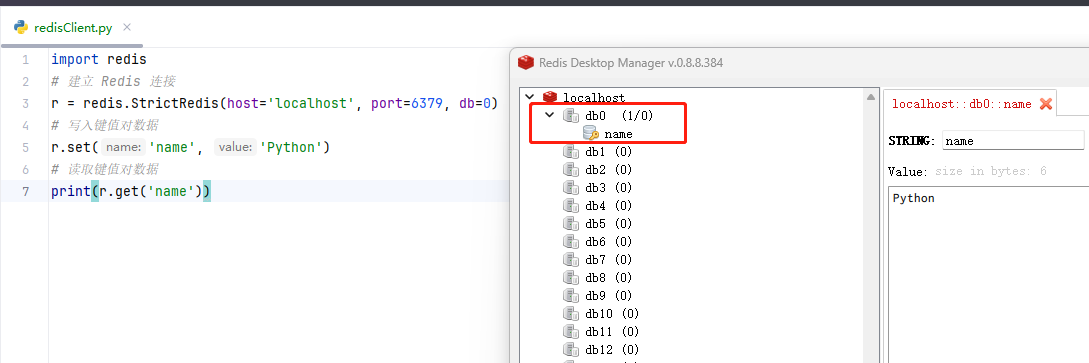Click the db7 database icon
Screen dimensions: 1089x363
tap(571, 260)
